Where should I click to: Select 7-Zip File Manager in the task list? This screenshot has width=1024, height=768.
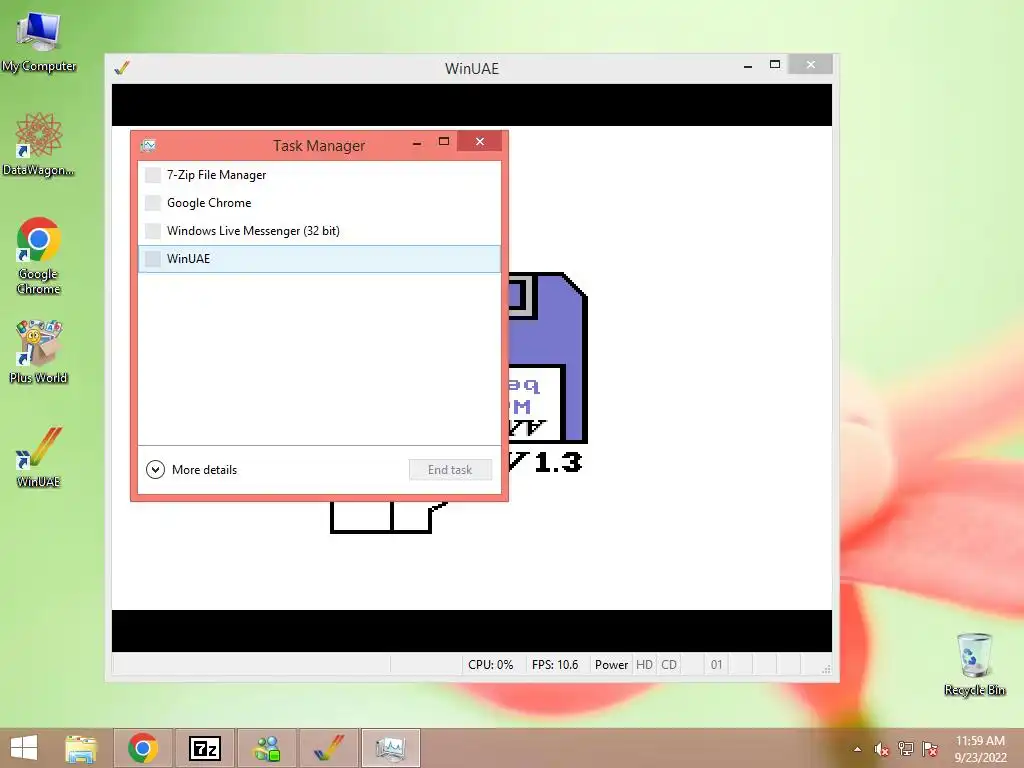click(x=319, y=175)
